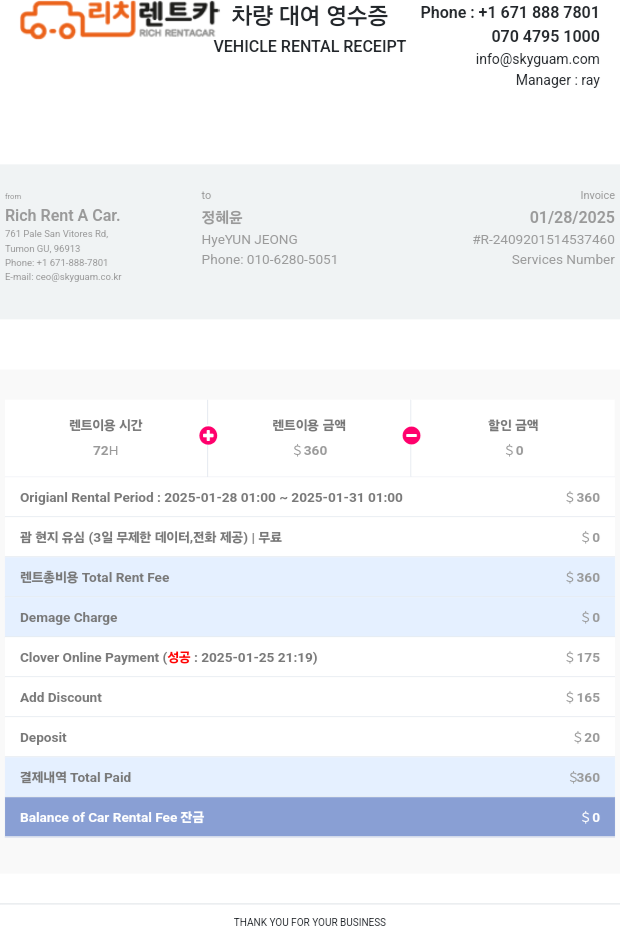This screenshot has height=930, width=620.
Task: Click the Total Rent Fee row
Action: point(310,578)
